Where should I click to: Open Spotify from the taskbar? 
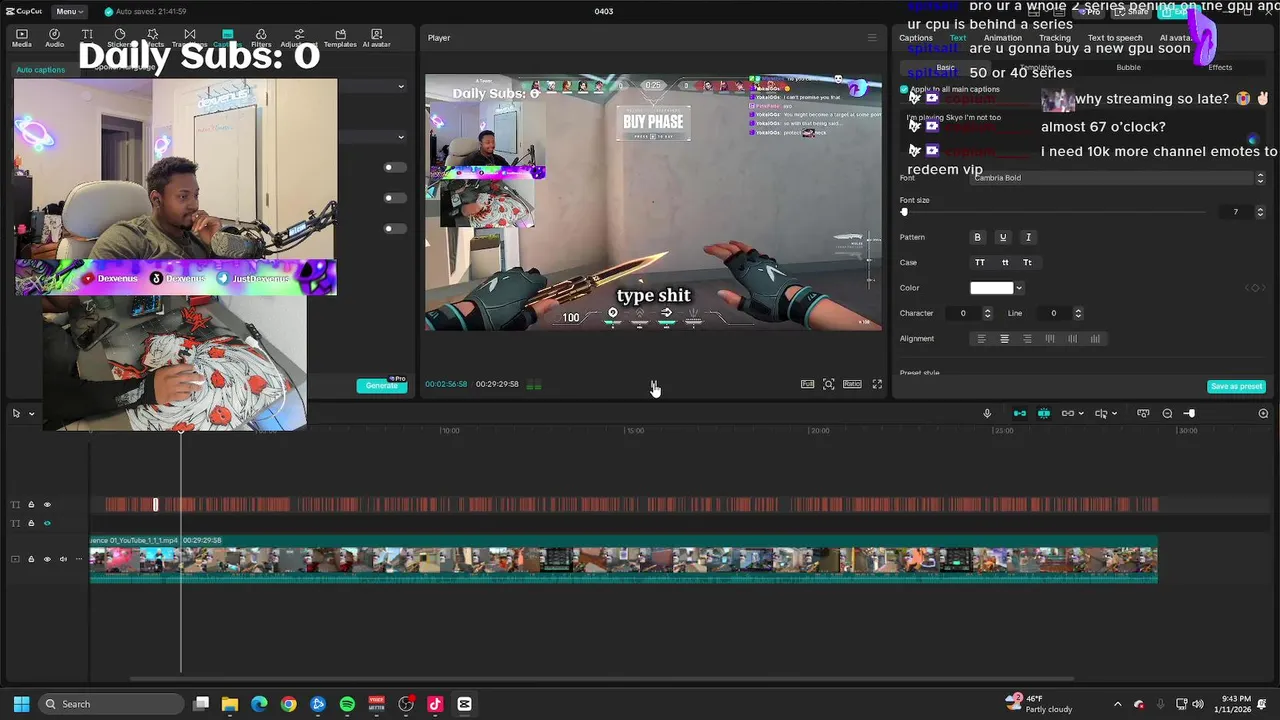point(347,704)
